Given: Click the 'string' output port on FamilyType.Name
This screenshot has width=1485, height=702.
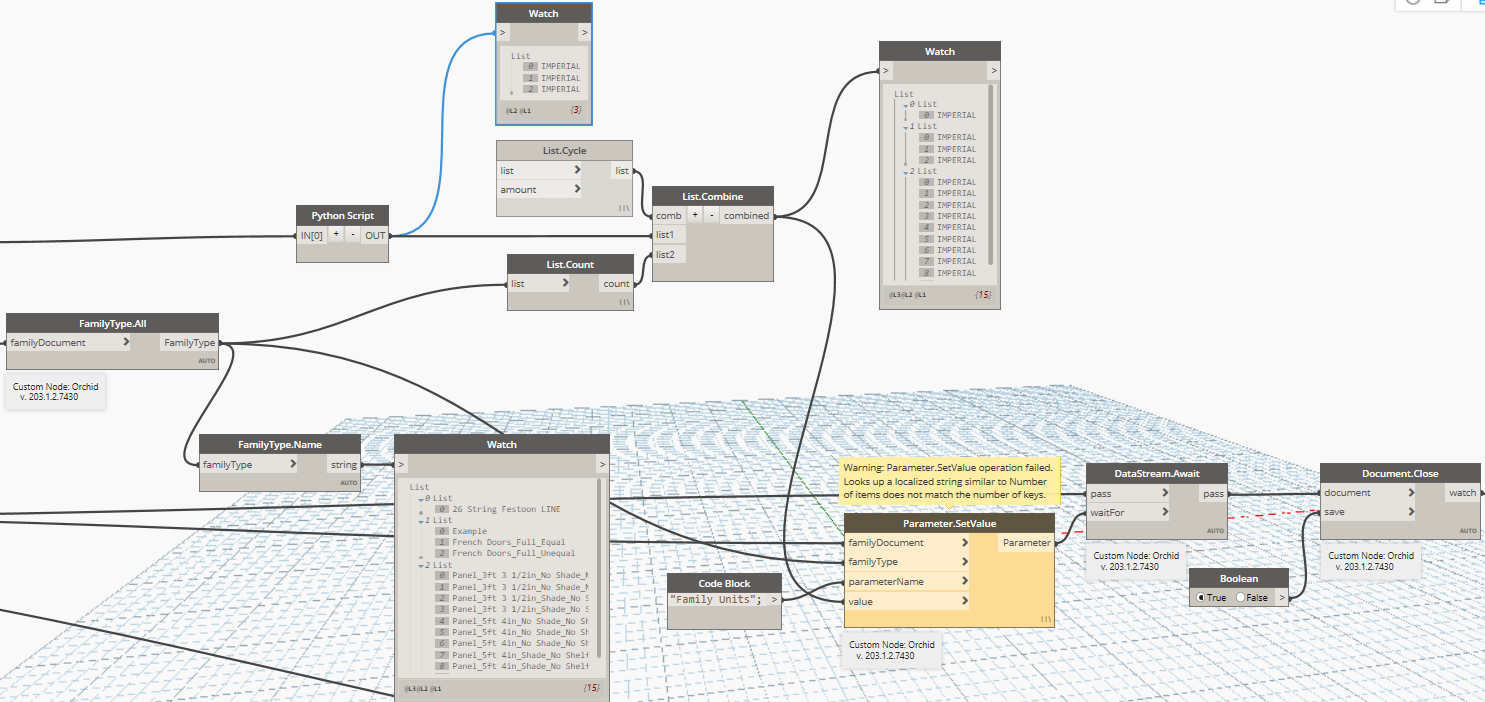Looking at the screenshot, I should [343, 464].
